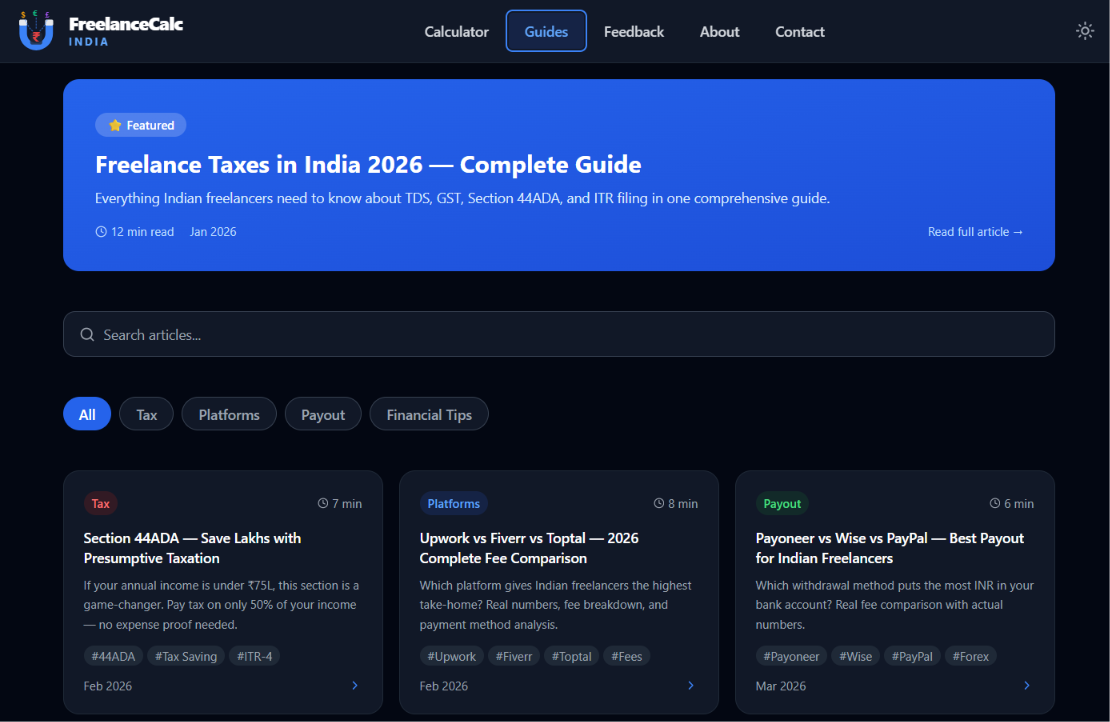Select the All filter pill
Viewport: 1110px width, 722px height.
pos(87,414)
